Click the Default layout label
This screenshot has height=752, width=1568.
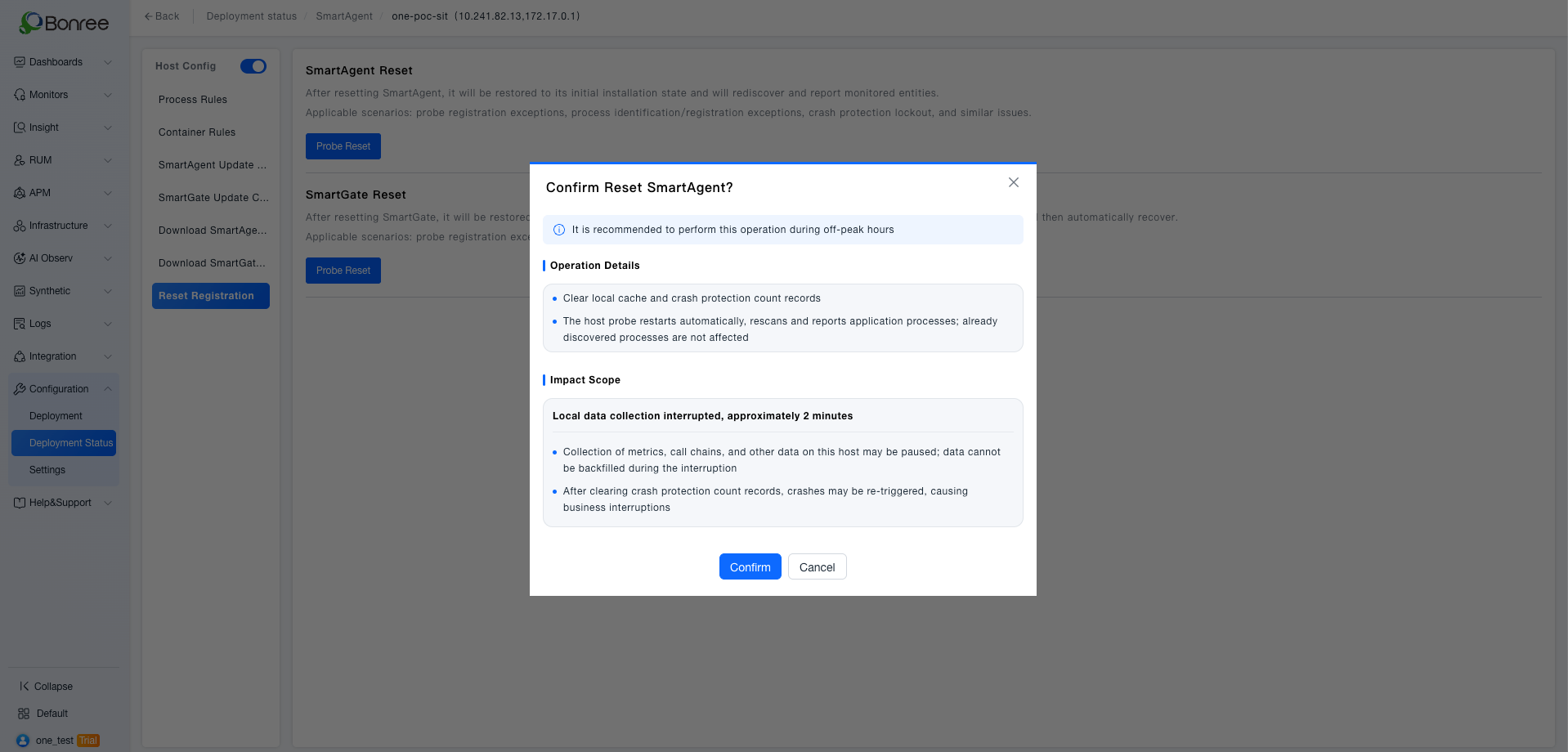pyautogui.click(x=52, y=714)
